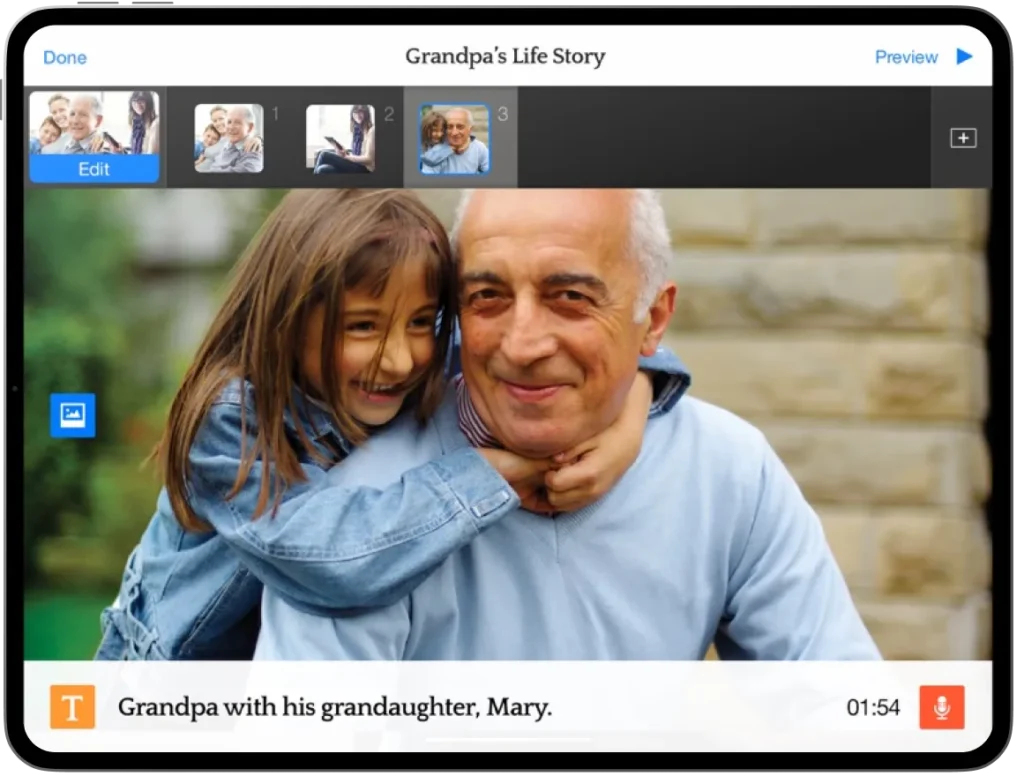1024x776 pixels.
Task: Click the 01:54 recording duration
Action: click(873, 708)
